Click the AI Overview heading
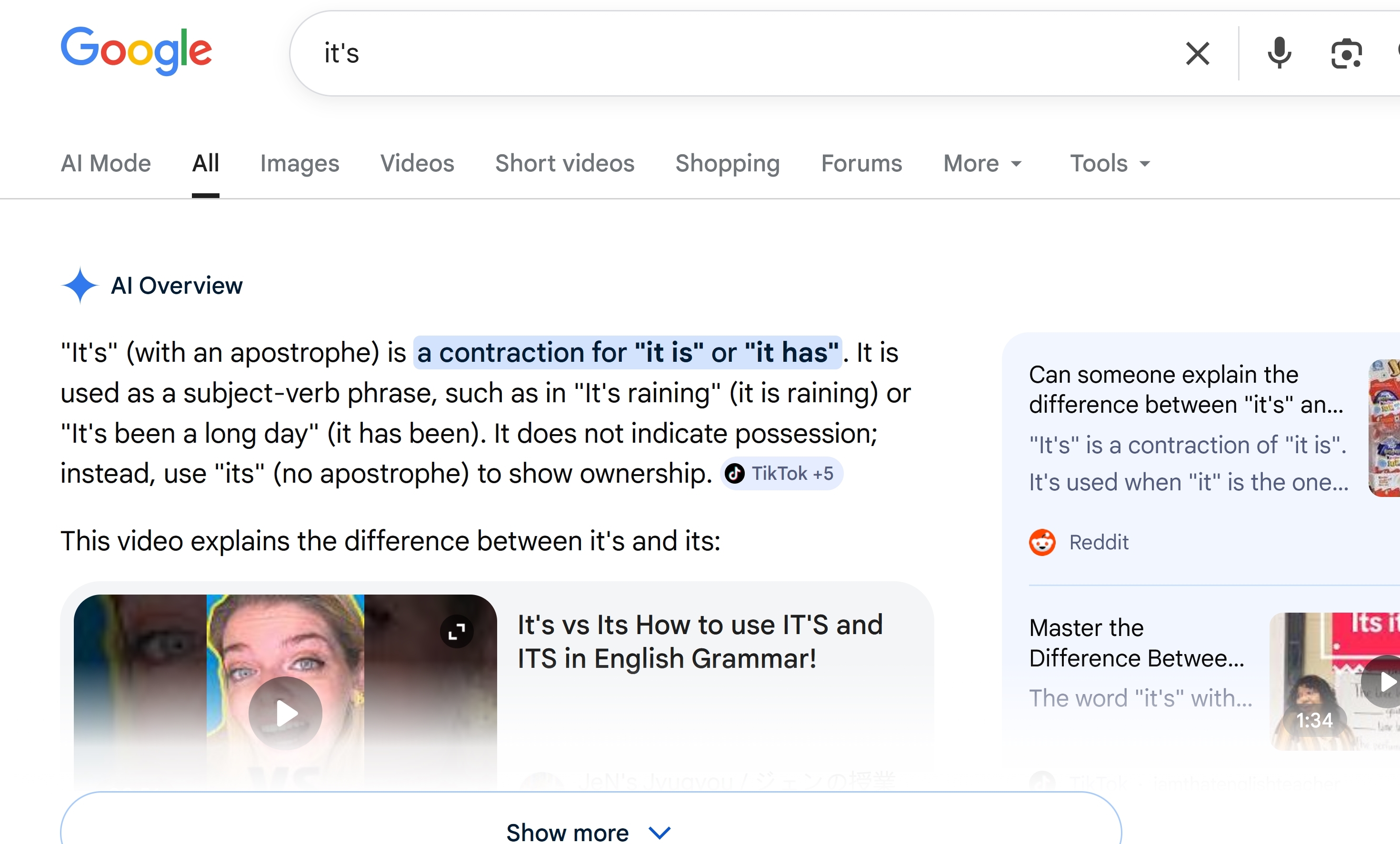Screen dimensions: 1400x844 [x=177, y=286]
